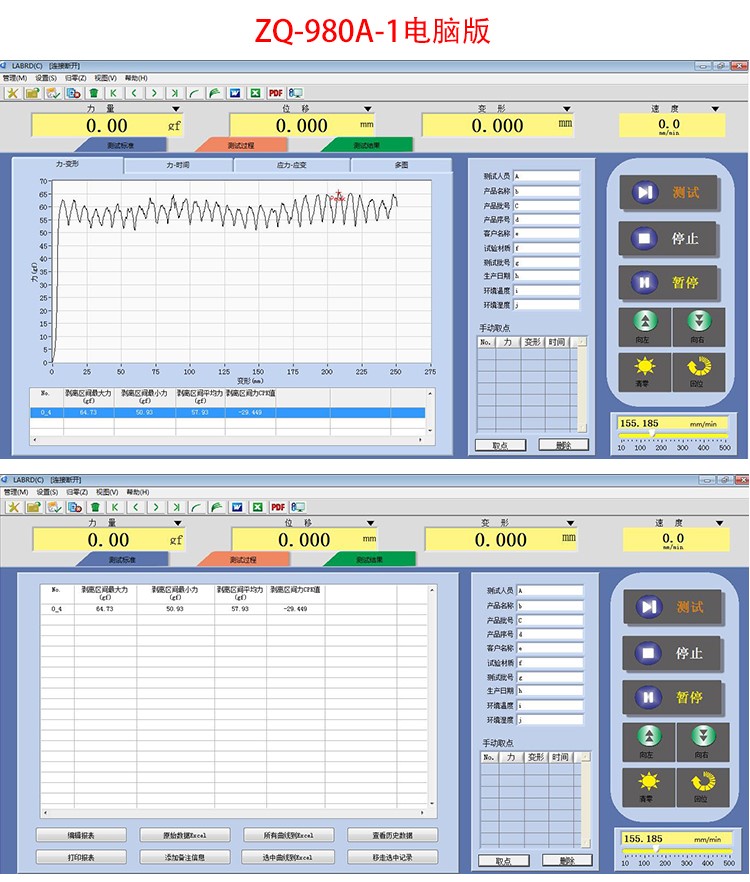Click the Word export icon in the upper window toolbar
The width and height of the screenshot is (750, 882).
(236, 93)
